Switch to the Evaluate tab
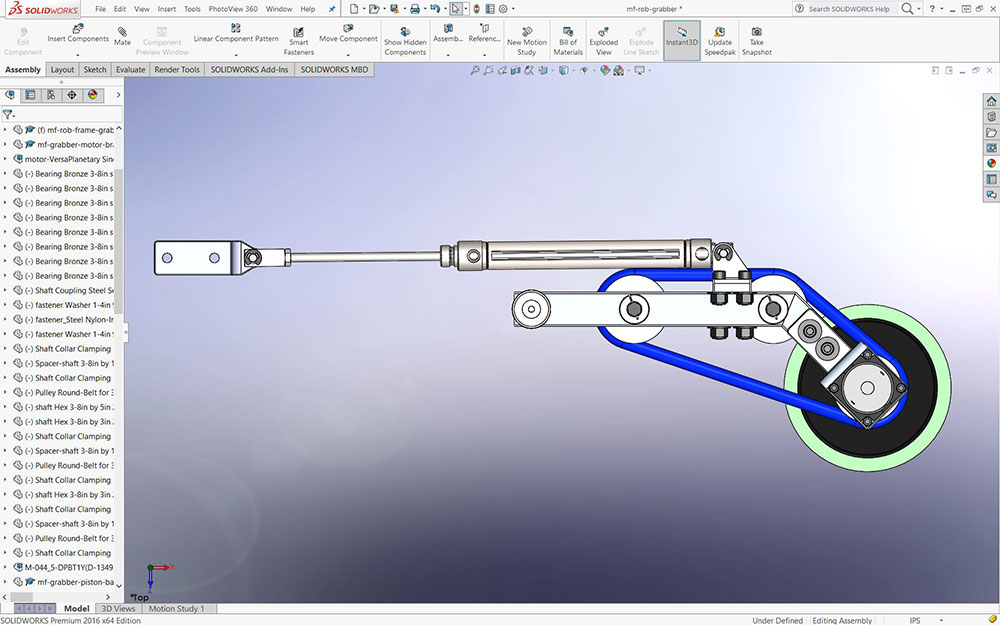 click(x=130, y=70)
